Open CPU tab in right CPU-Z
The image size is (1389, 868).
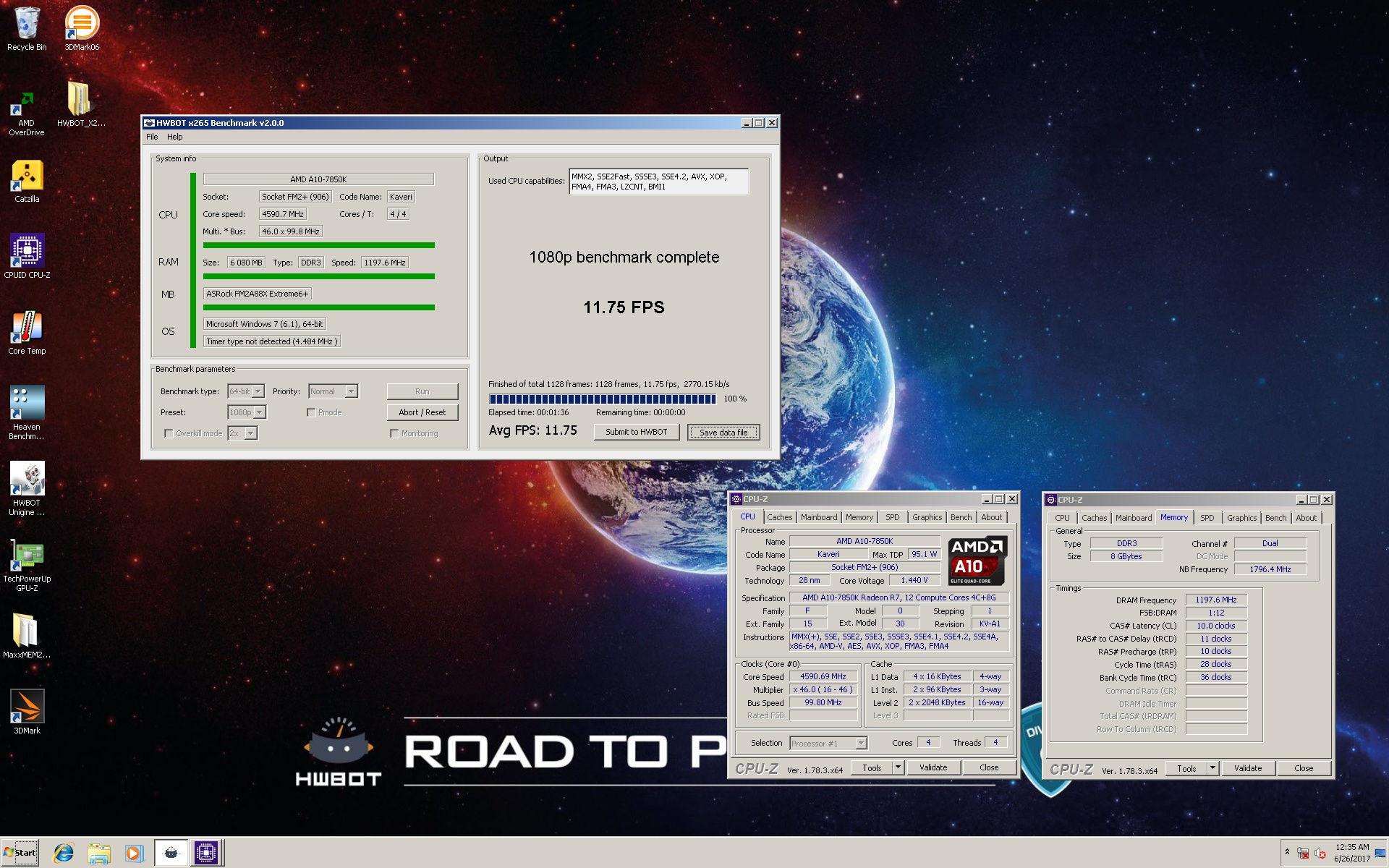[1062, 518]
